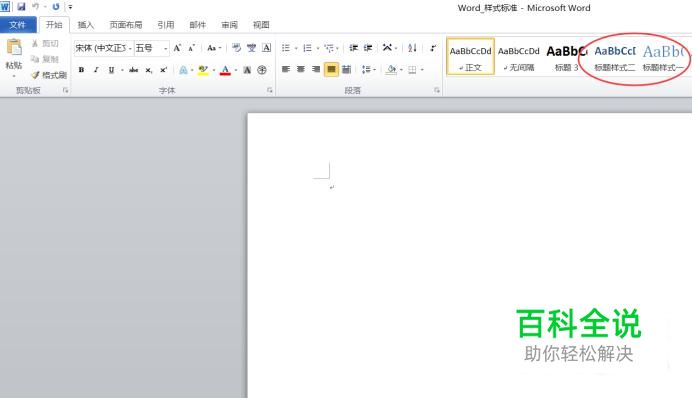This screenshot has height=398, width=692.
Task: Select the Format Painter (格式刷) tool
Action: 49,75
